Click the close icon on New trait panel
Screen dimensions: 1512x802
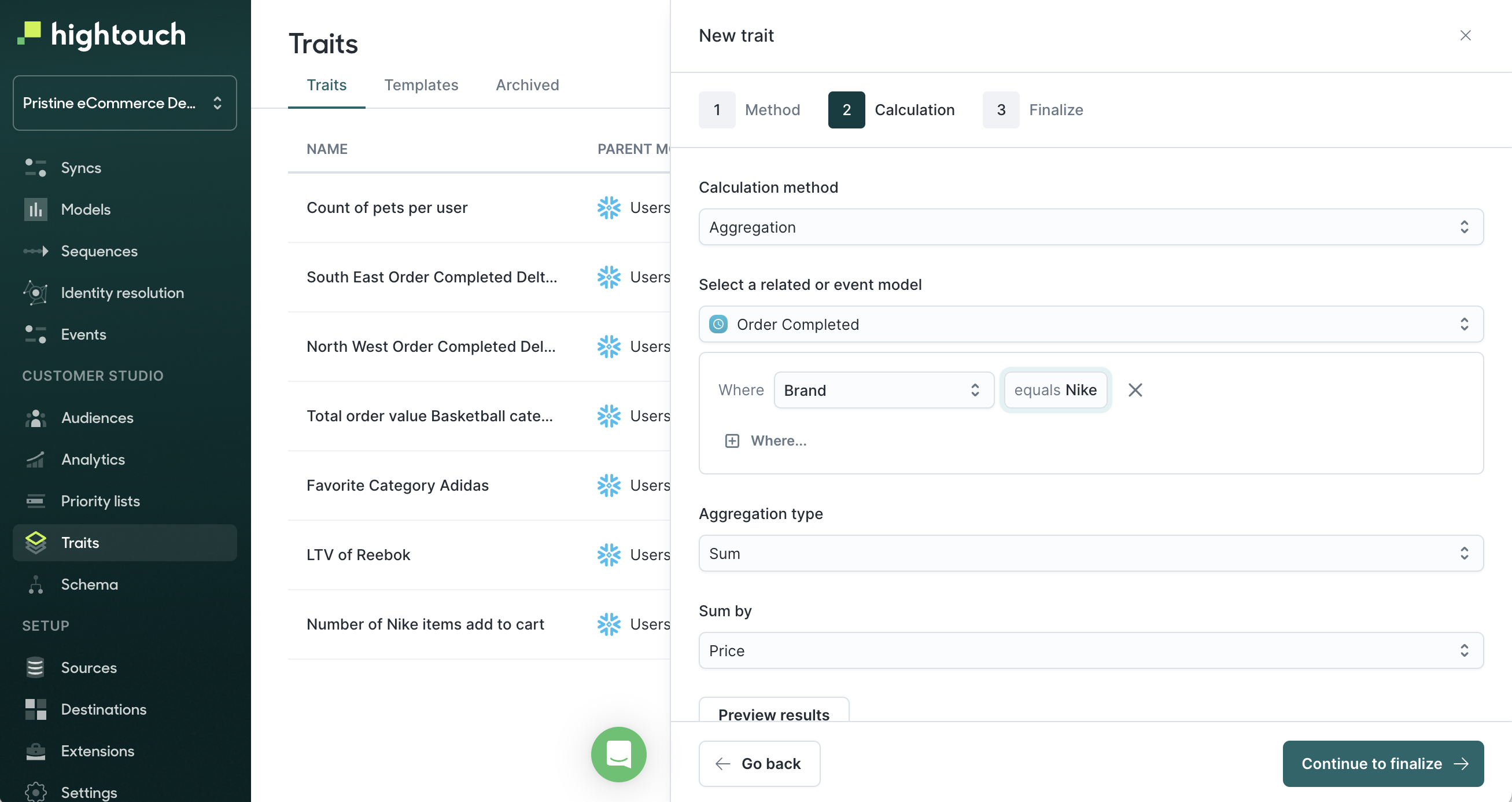[x=1464, y=35]
